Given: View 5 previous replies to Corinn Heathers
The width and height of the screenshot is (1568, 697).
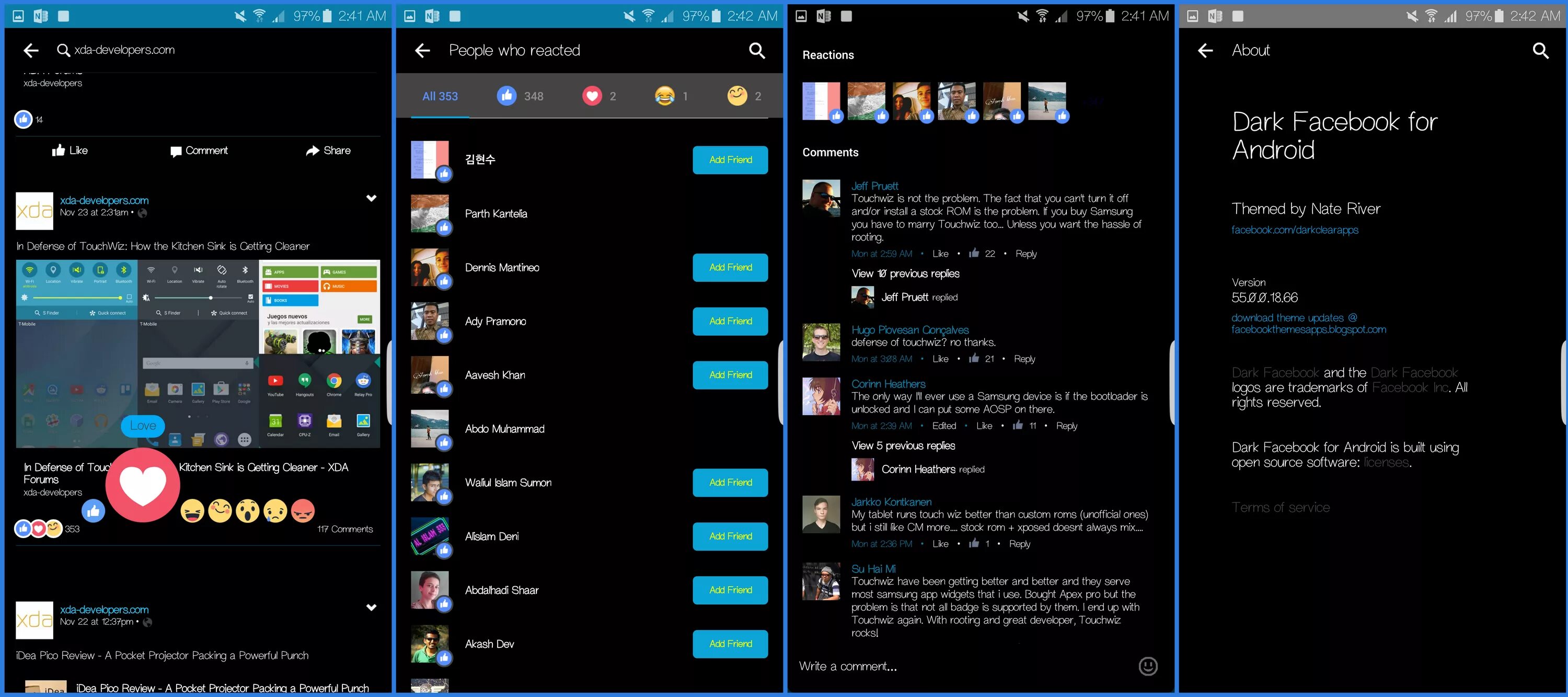Looking at the screenshot, I should (x=903, y=445).
